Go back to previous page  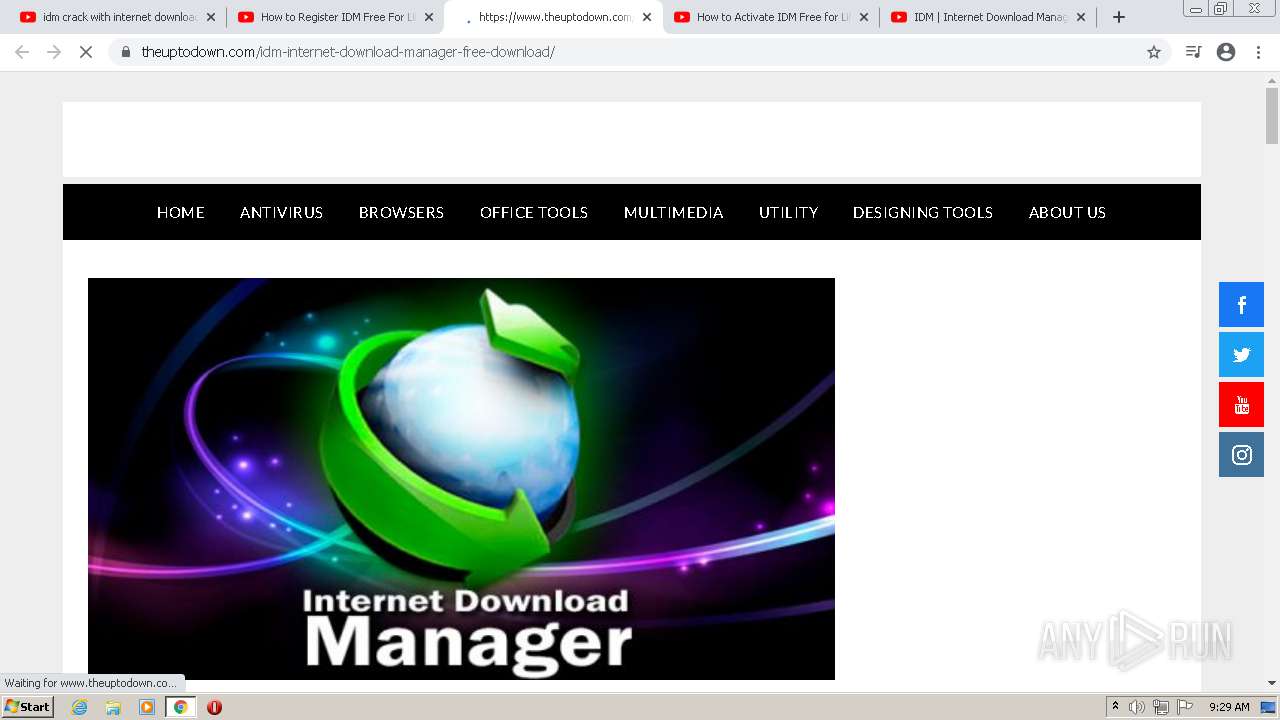[22, 52]
